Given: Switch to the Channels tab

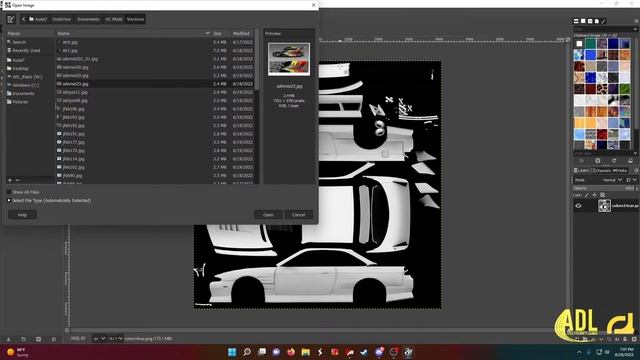Looking at the screenshot, I should click(x=602, y=171).
